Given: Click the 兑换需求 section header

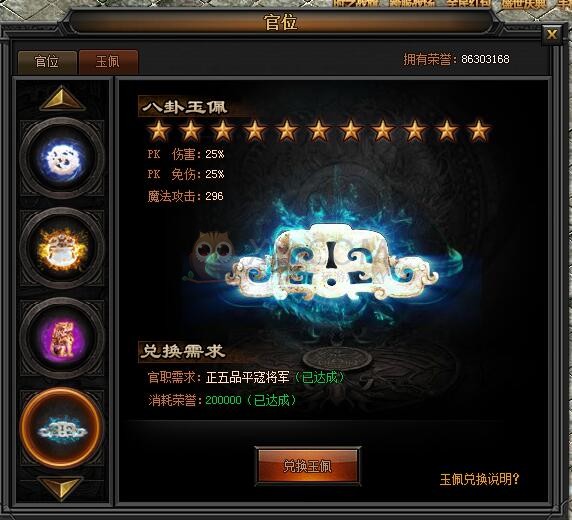Looking at the screenshot, I should tap(182, 351).
